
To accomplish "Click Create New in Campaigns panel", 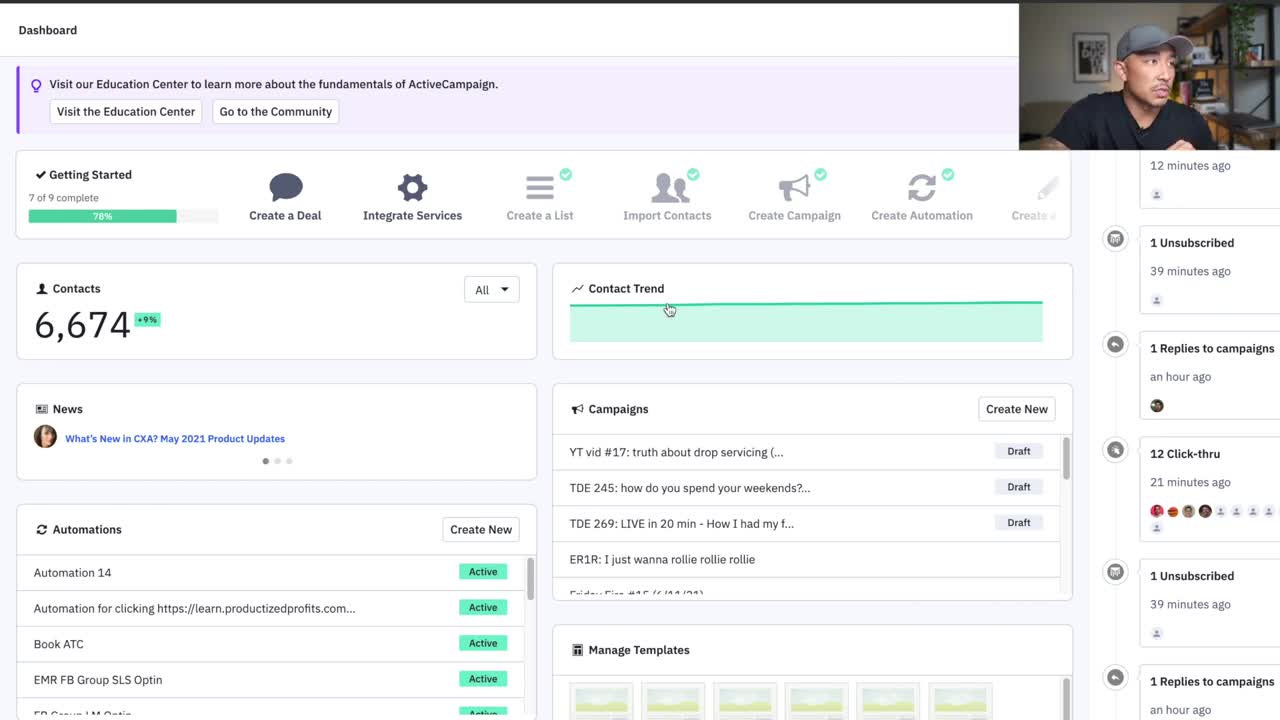I will (x=1017, y=409).
